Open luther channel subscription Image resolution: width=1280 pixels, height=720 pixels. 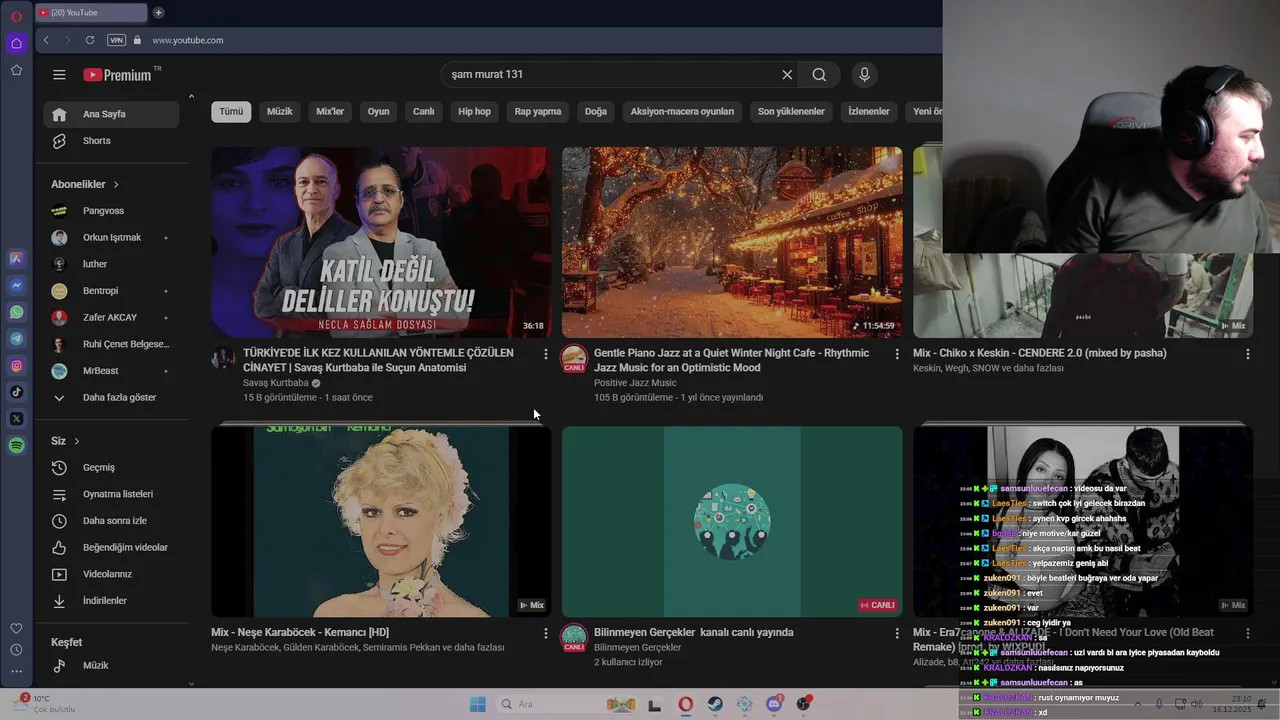coord(111,264)
